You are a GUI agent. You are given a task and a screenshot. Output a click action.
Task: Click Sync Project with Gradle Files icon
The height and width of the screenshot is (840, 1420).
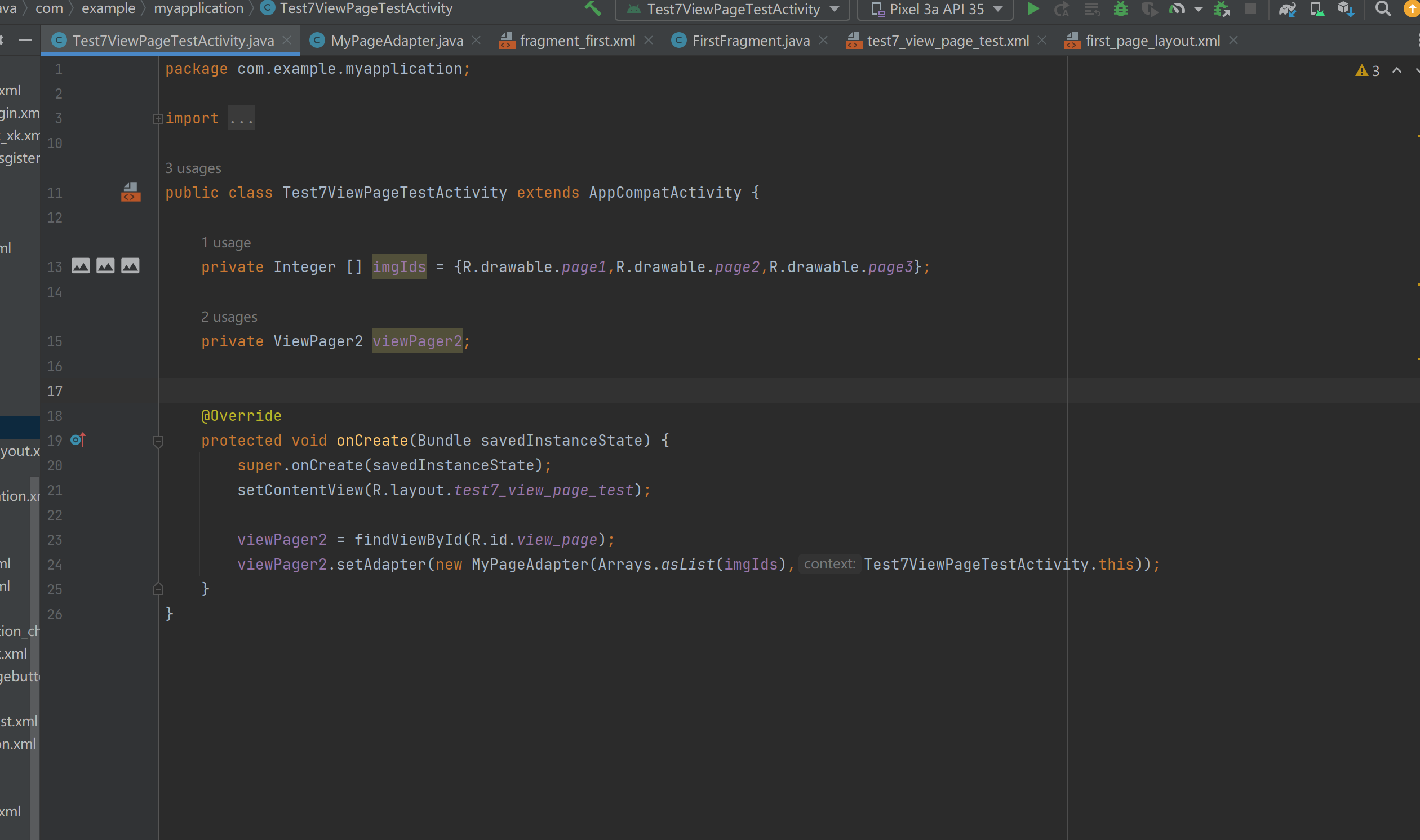click(1287, 8)
